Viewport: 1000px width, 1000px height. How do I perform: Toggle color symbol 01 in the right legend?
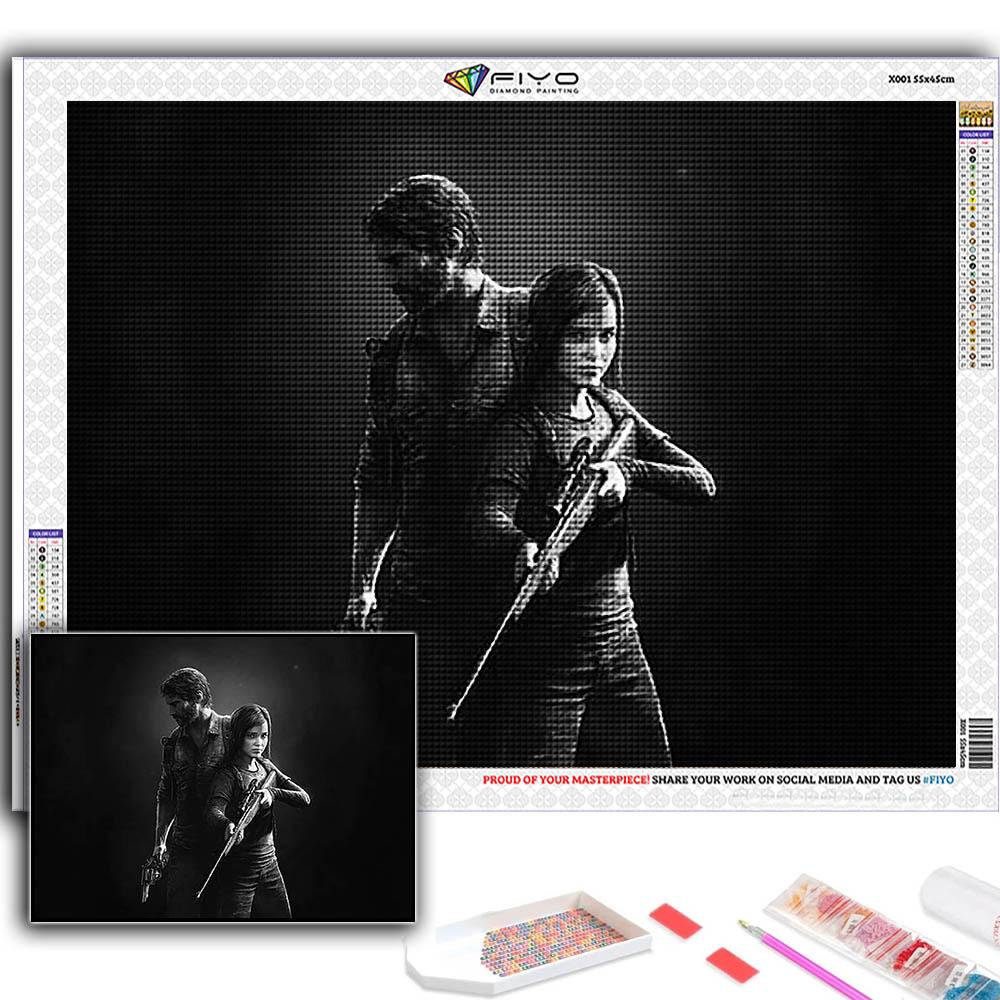coord(972,151)
